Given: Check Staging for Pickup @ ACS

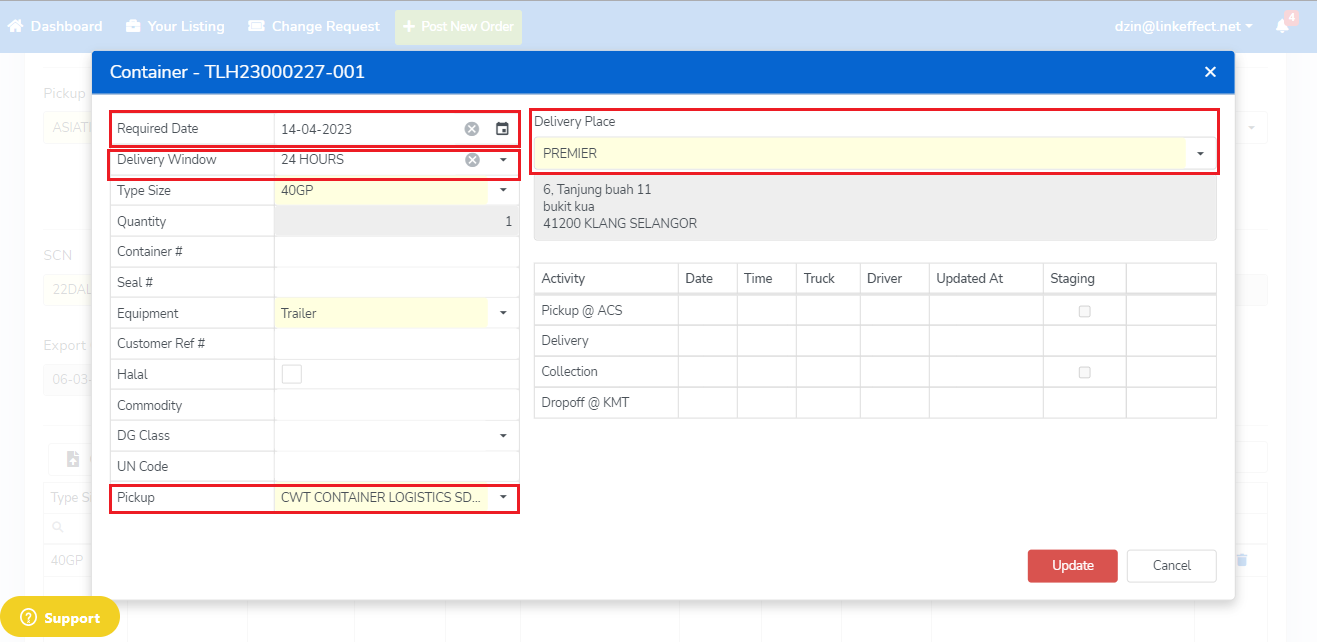Looking at the screenshot, I should coord(1084,311).
